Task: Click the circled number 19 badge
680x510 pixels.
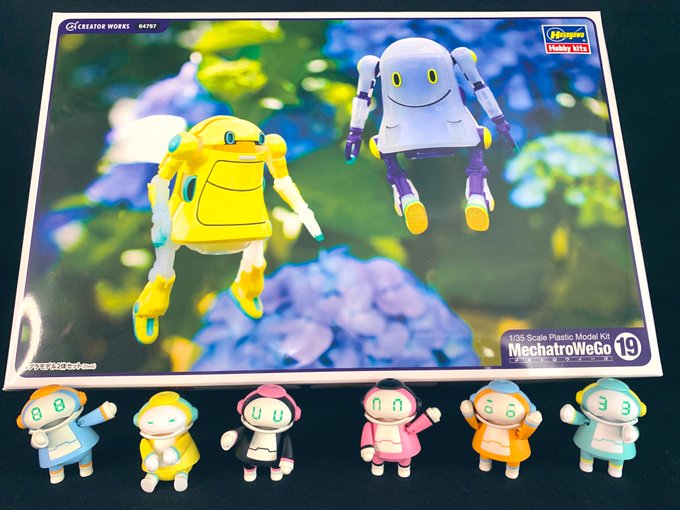Action: click(628, 346)
